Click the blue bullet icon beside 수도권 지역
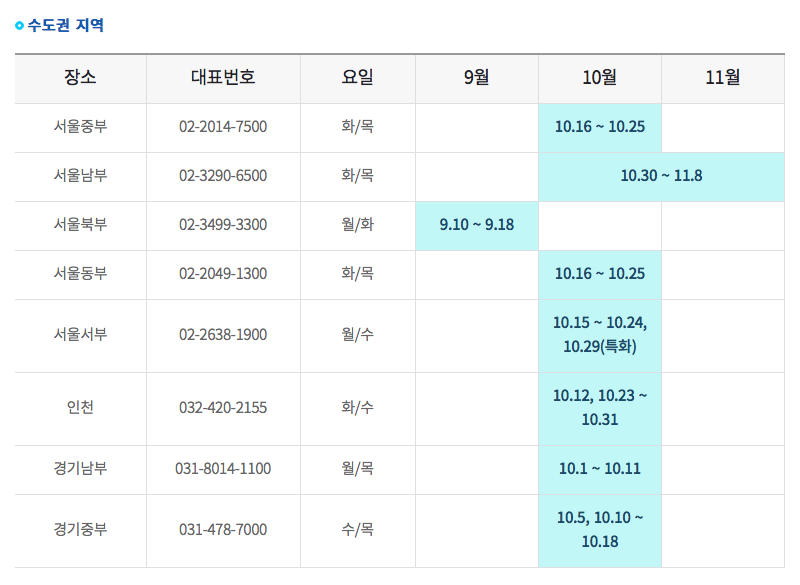Screen dimensions: 800x585 tap(20, 26)
